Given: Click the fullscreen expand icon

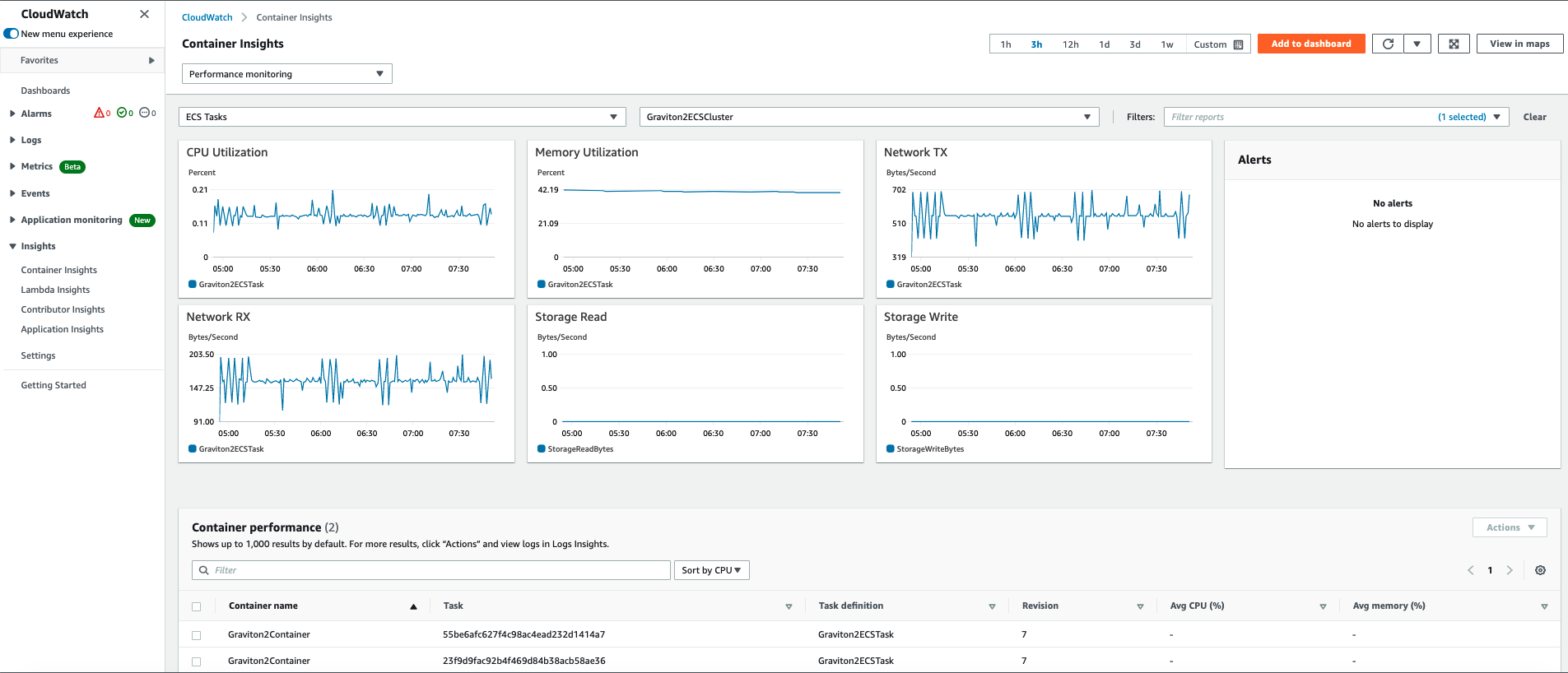Looking at the screenshot, I should (x=1454, y=44).
